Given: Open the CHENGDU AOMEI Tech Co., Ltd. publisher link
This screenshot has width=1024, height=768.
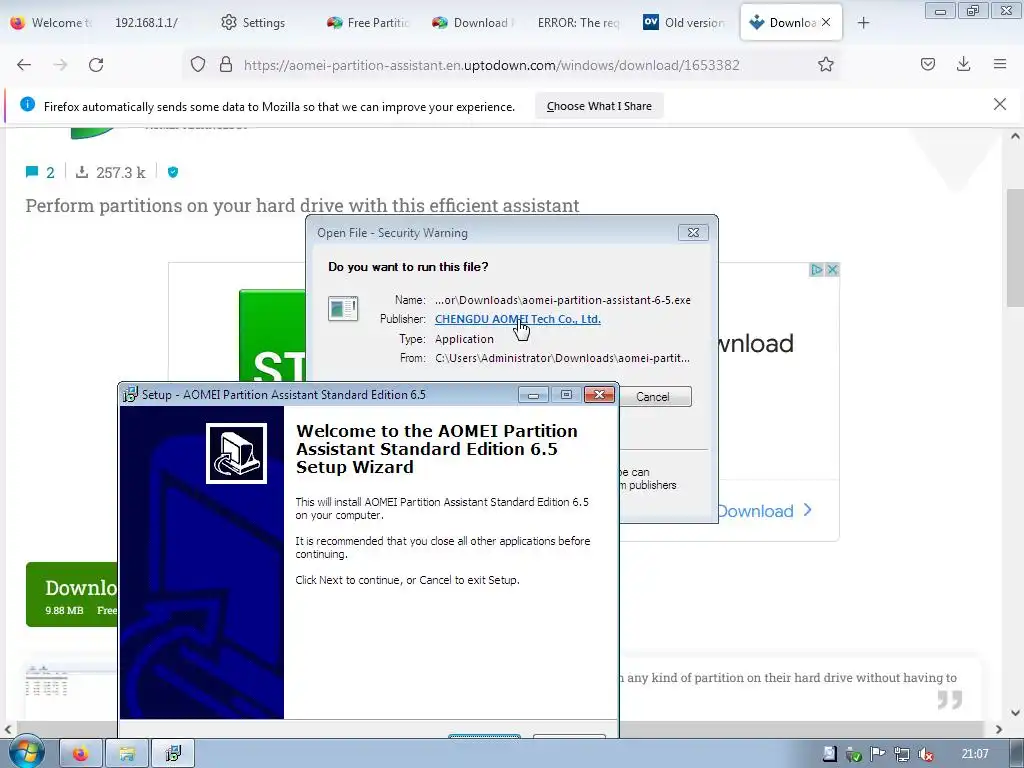Looking at the screenshot, I should [x=517, y=319].
